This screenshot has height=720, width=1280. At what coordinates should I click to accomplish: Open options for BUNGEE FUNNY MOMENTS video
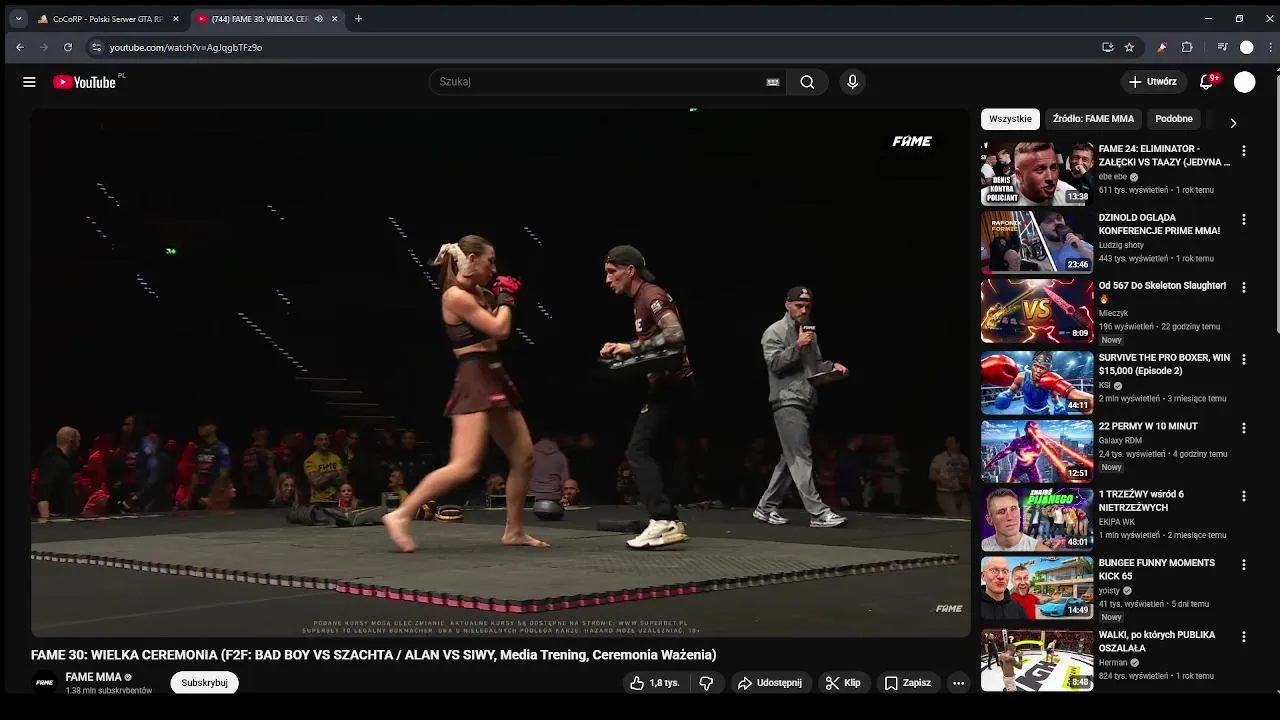[x=1244, y=564]
